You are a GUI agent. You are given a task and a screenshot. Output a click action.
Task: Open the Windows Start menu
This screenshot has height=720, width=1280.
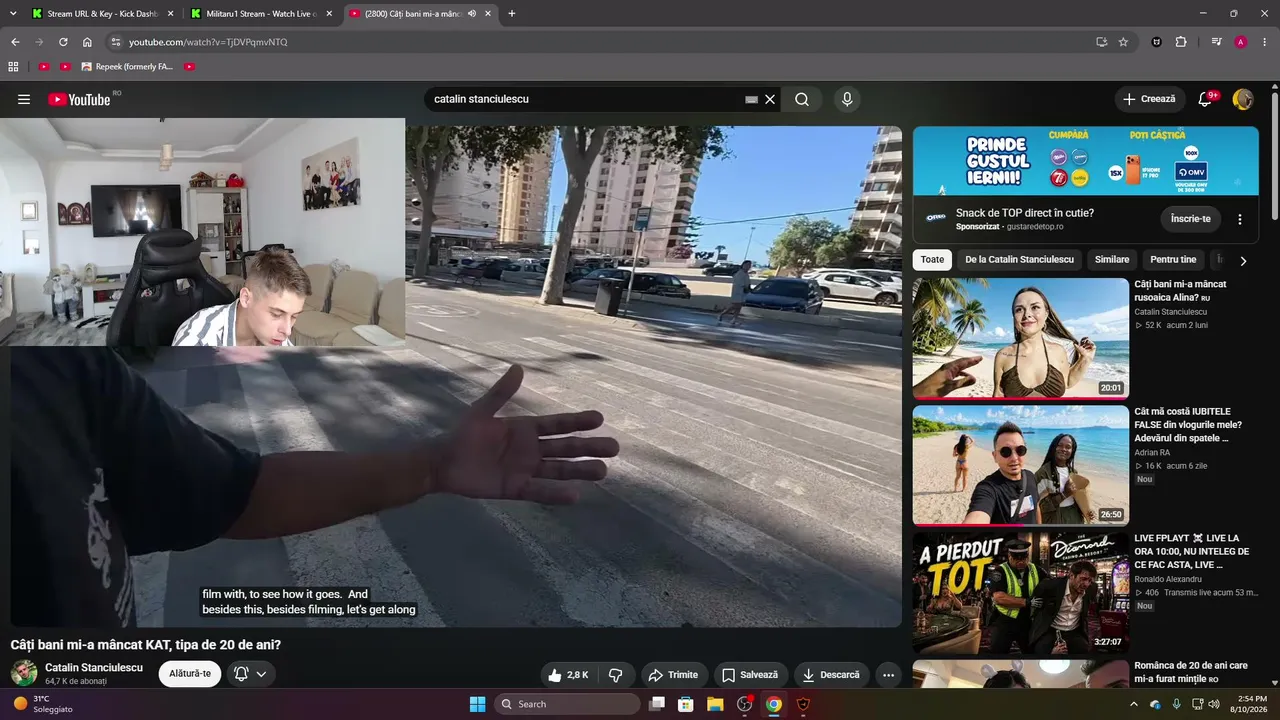pyautogui.click(x=477, y=704)
